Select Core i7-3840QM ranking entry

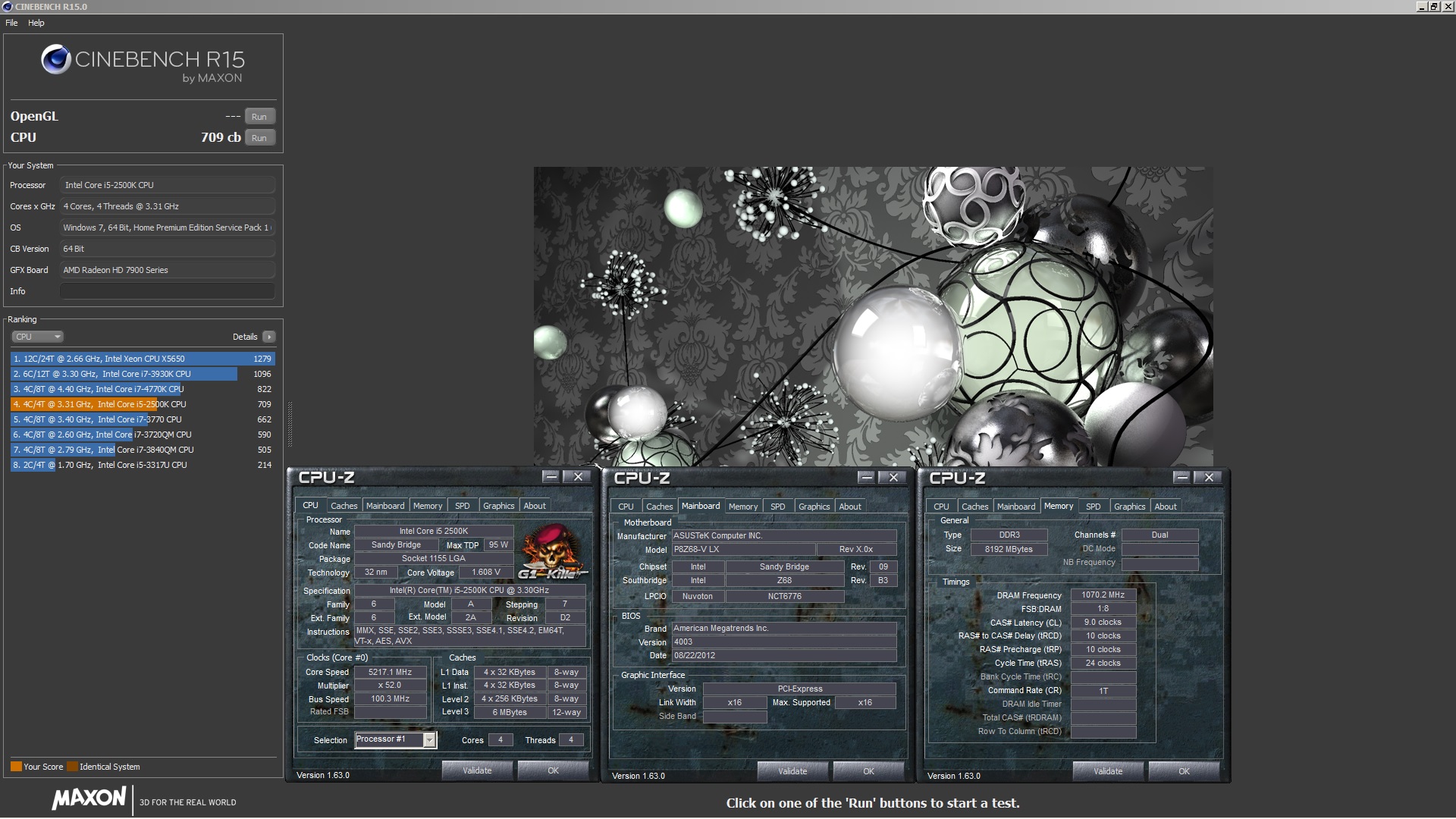tap(143, 450)
